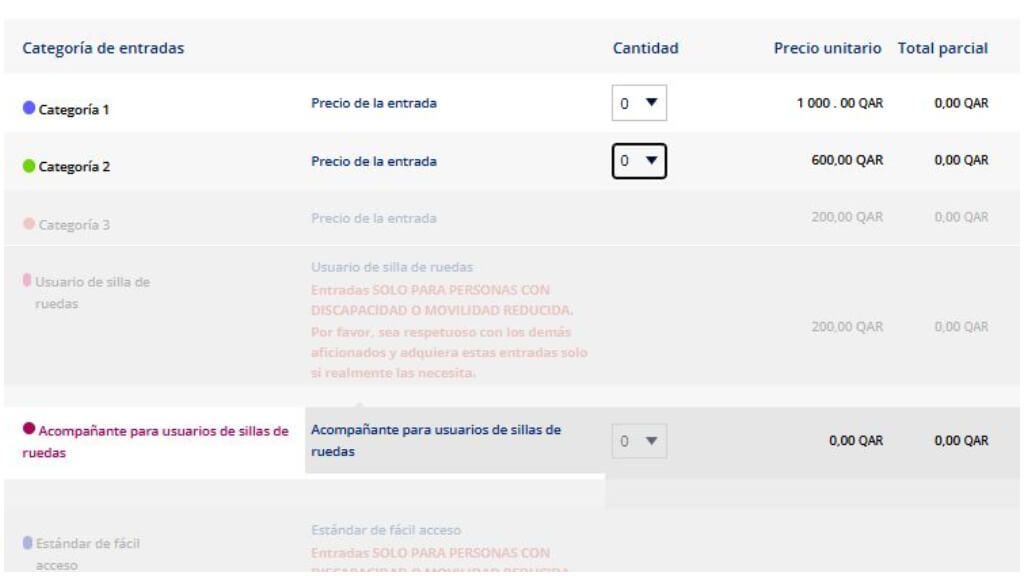Viewport: 1024px width, 576px height.
Task: Click the Precio unitario column header
Action: tap(829, 47)
